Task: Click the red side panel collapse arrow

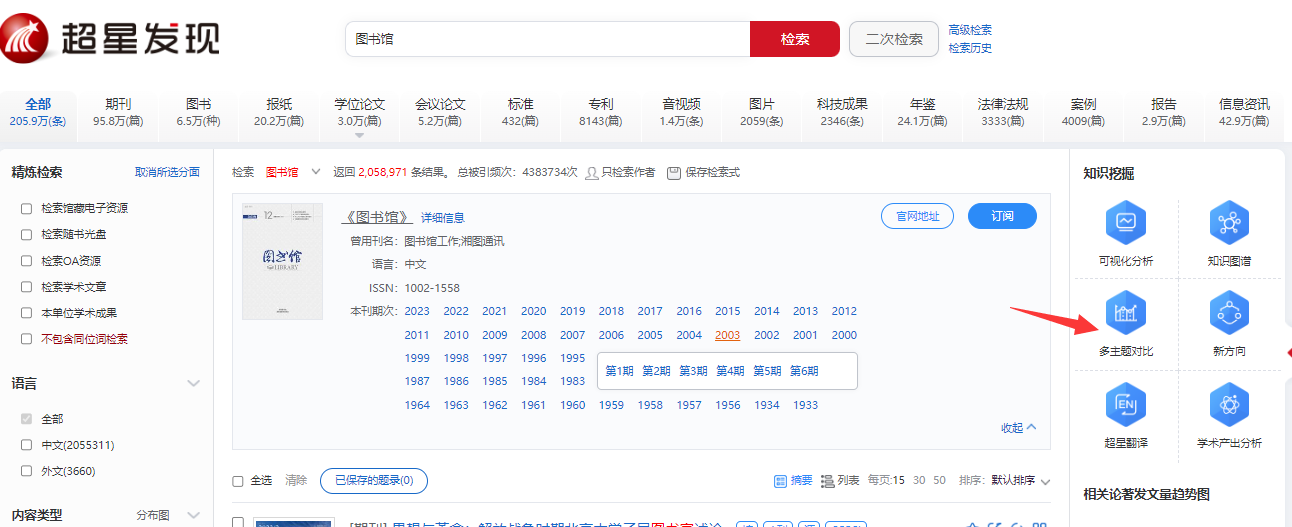Action: tap(1288, 352)
